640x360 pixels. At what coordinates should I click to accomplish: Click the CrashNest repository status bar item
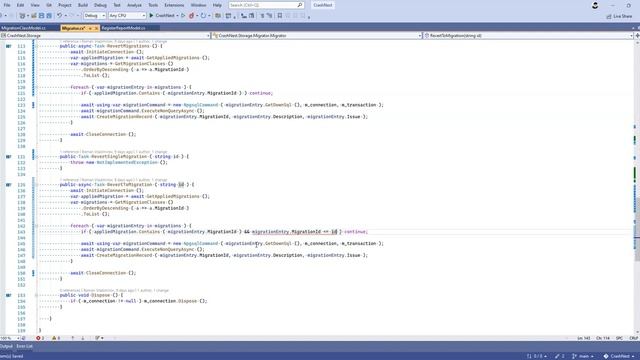[x=619, y=356]
